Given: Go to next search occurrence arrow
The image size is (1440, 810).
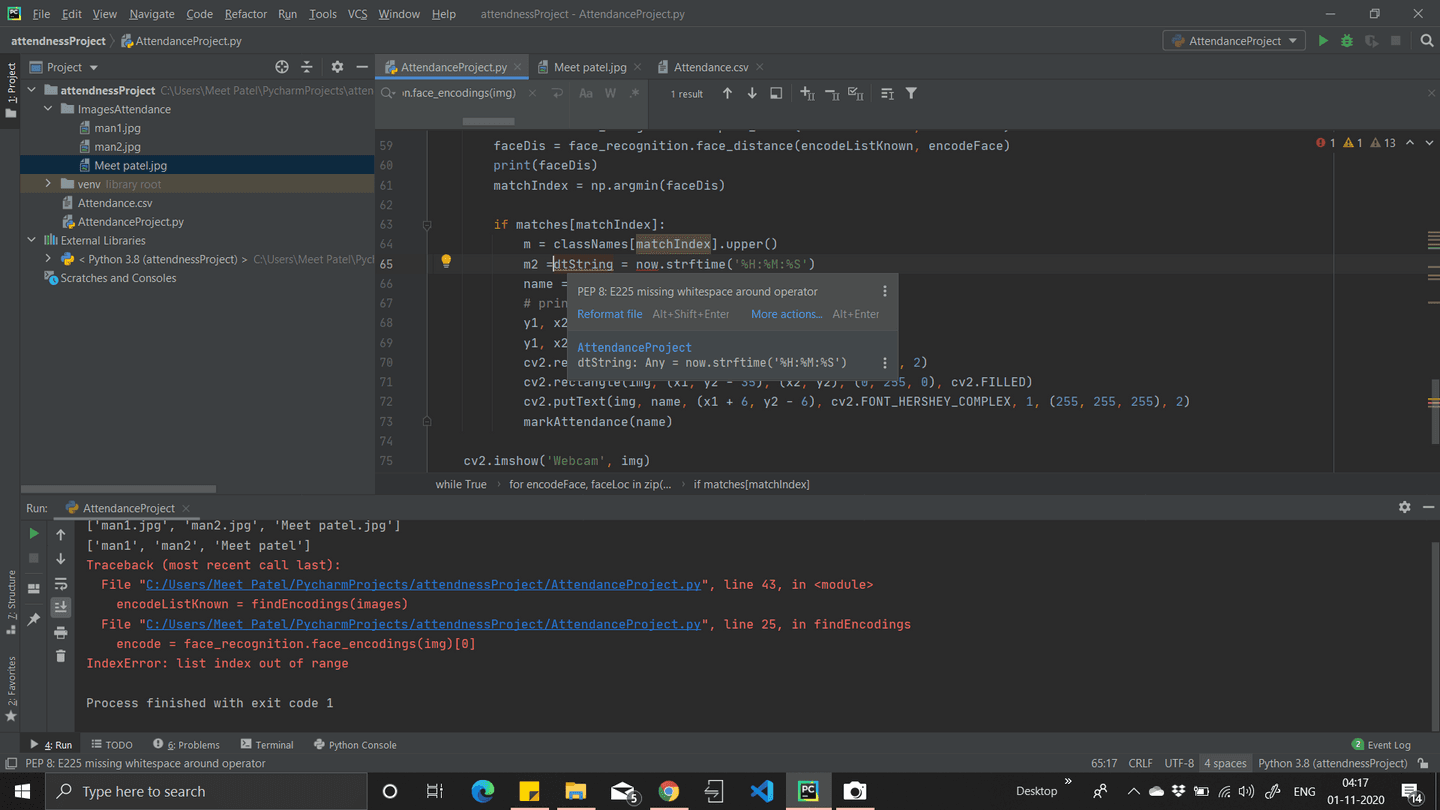Looking at the screenshot, I should point(752,93).
